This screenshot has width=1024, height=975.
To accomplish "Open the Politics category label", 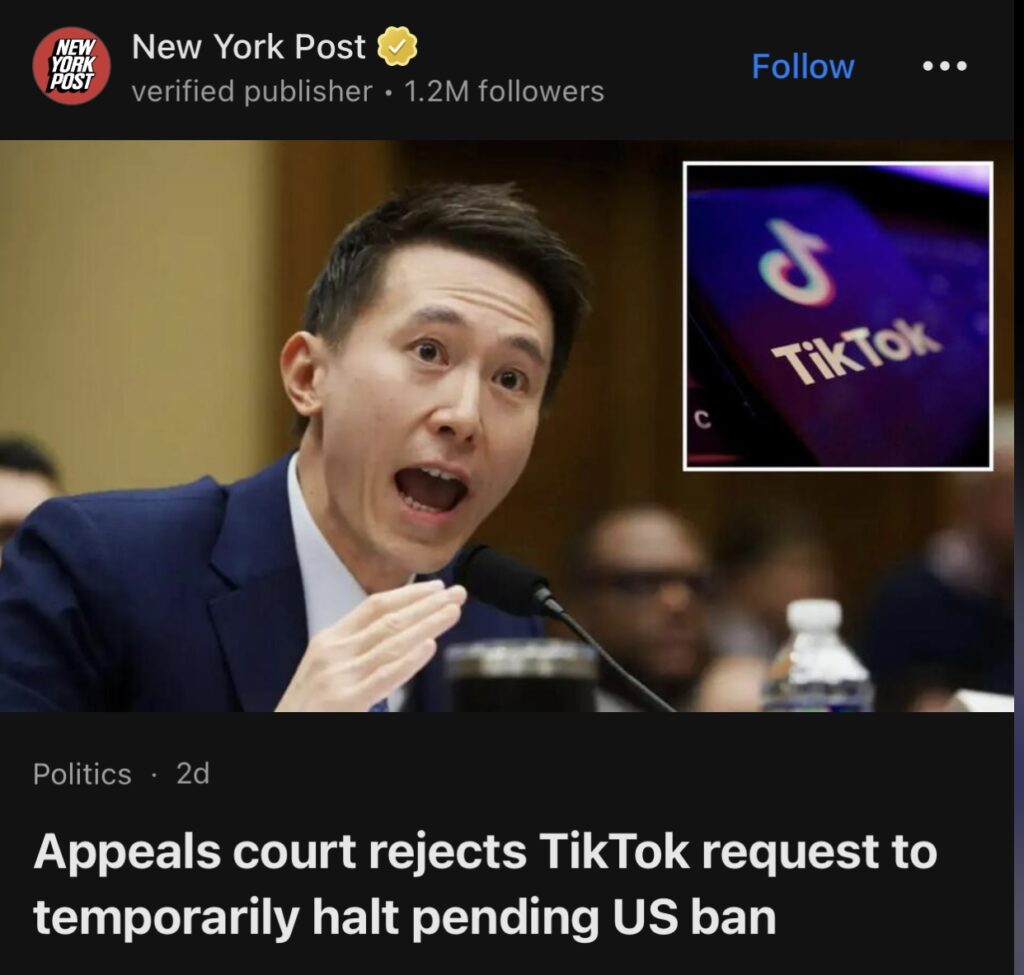I will pos(82,774).
